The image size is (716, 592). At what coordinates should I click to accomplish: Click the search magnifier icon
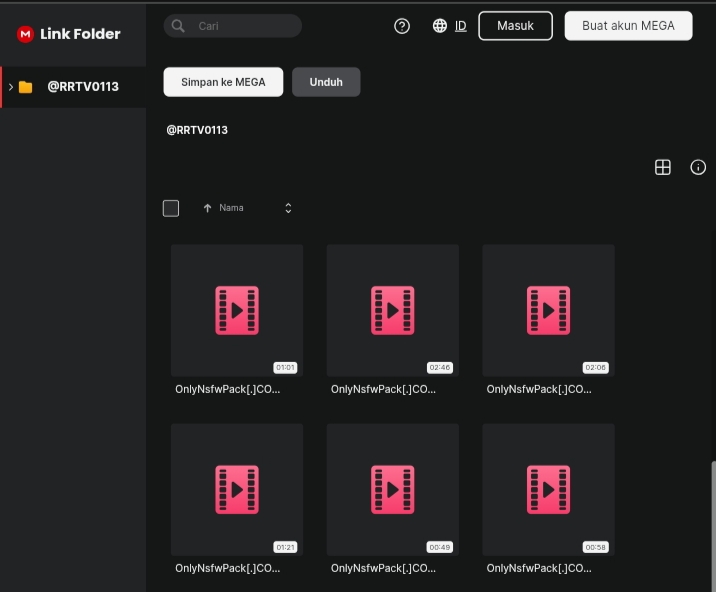pyautogui.click(x=178, y=26)
